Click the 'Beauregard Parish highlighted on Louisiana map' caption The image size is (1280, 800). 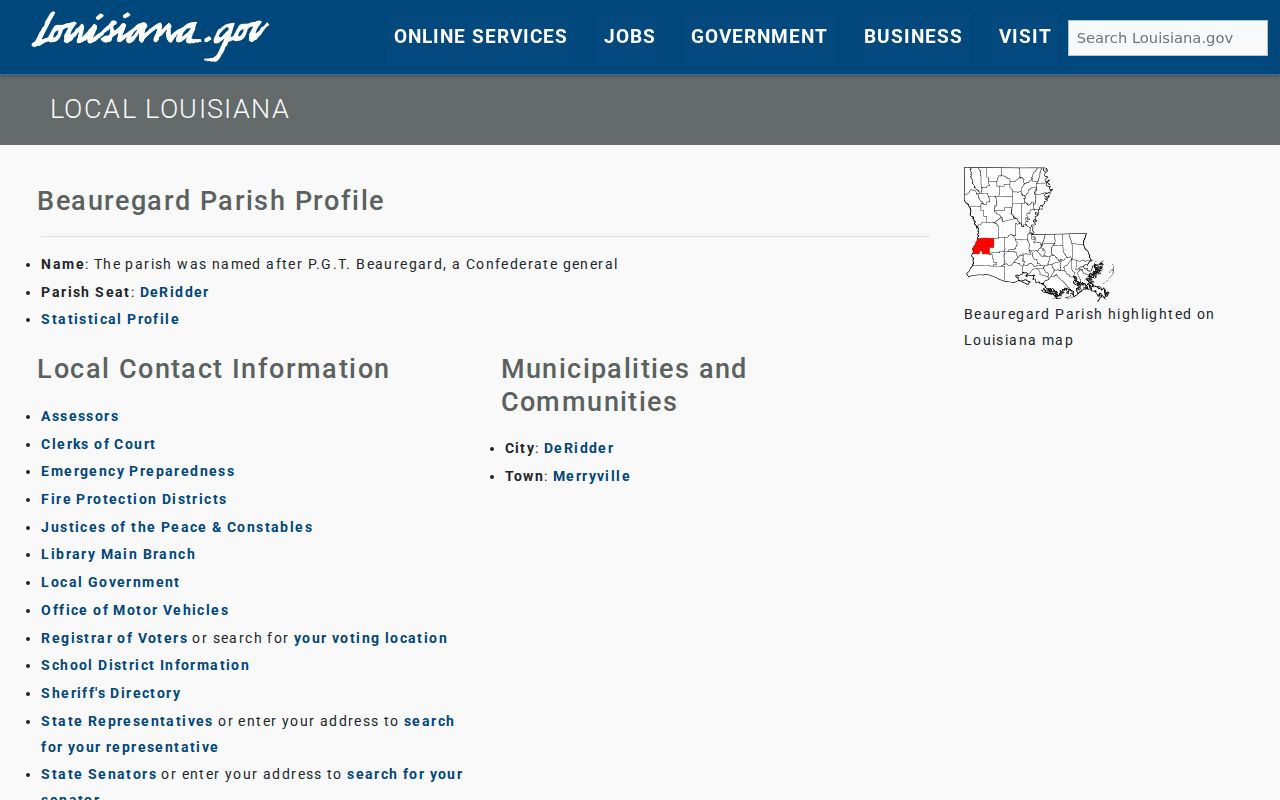1089,327
